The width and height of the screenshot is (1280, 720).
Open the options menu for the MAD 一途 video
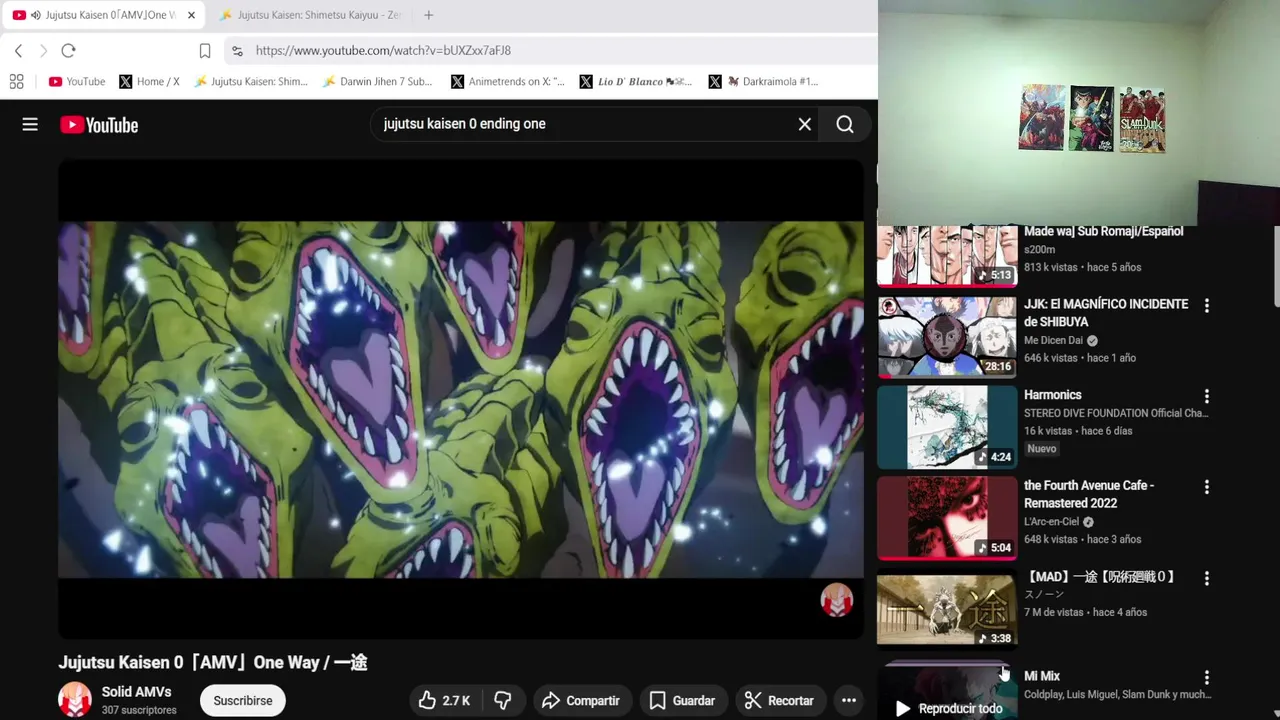coord(1206,578)
